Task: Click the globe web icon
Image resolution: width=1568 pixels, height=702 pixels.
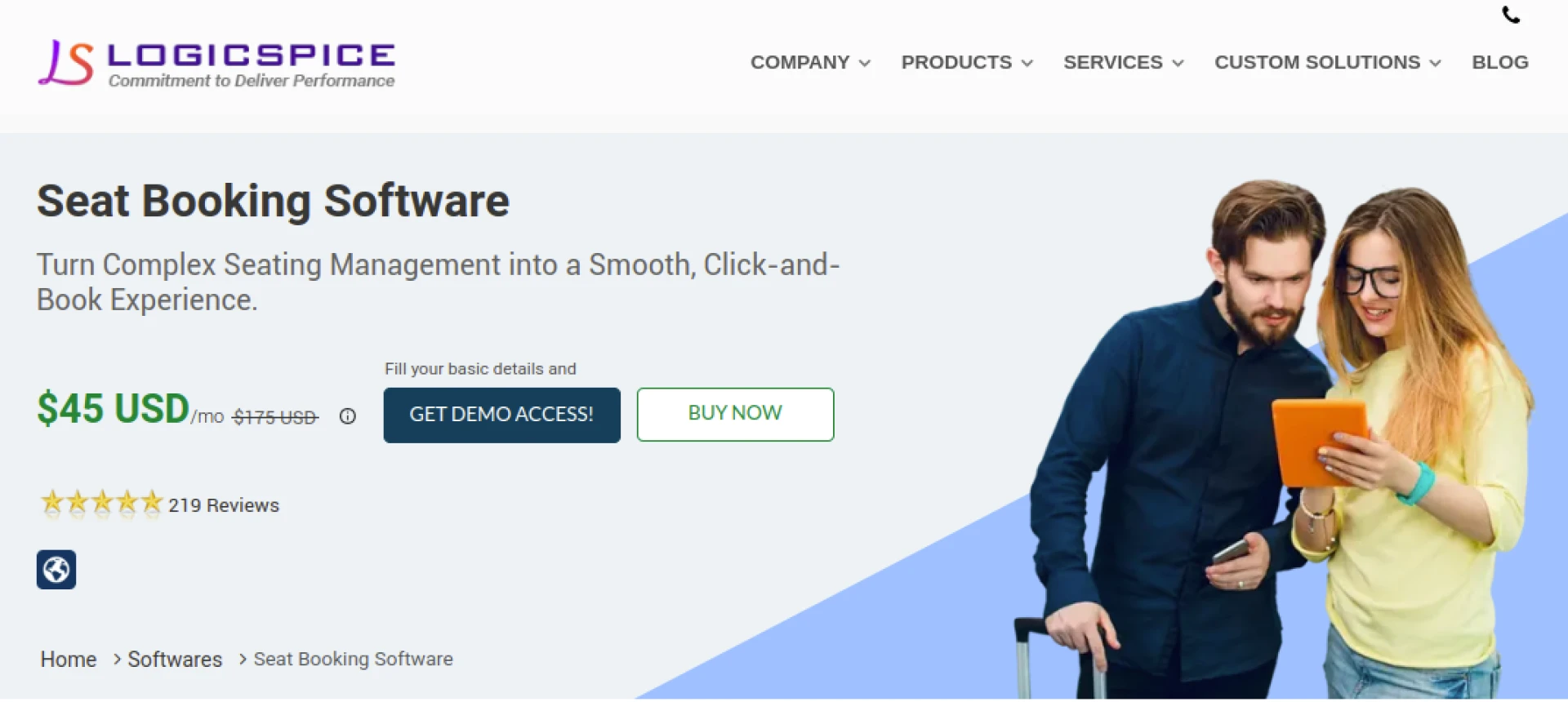Action: click(x=56, y=570)
